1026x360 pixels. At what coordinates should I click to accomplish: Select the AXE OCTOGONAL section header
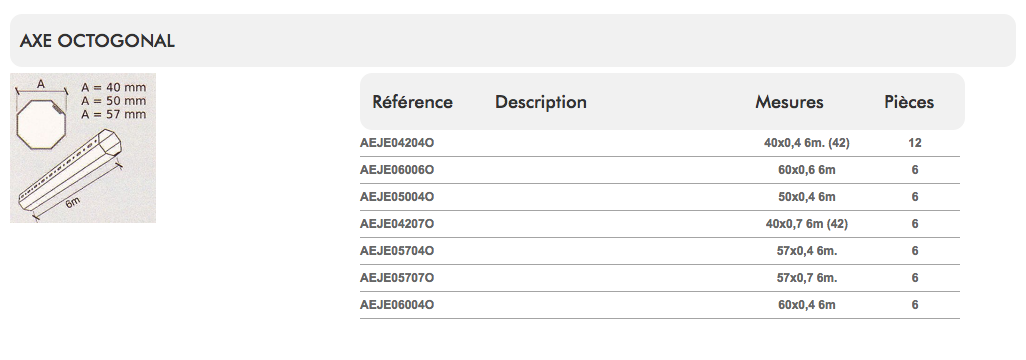point(97,41)
